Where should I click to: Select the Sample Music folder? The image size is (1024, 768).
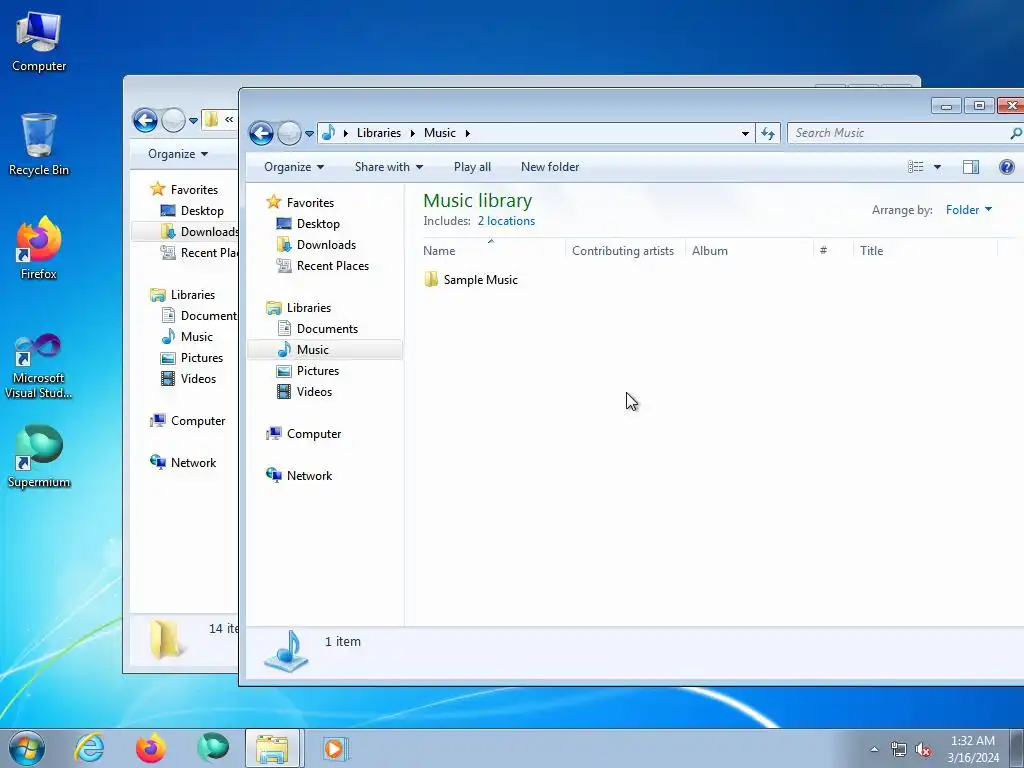pos(472,280)
